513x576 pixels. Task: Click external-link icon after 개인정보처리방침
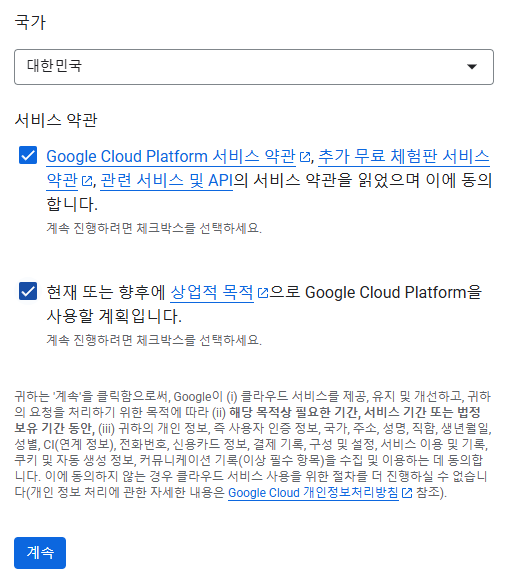point(407,493)
